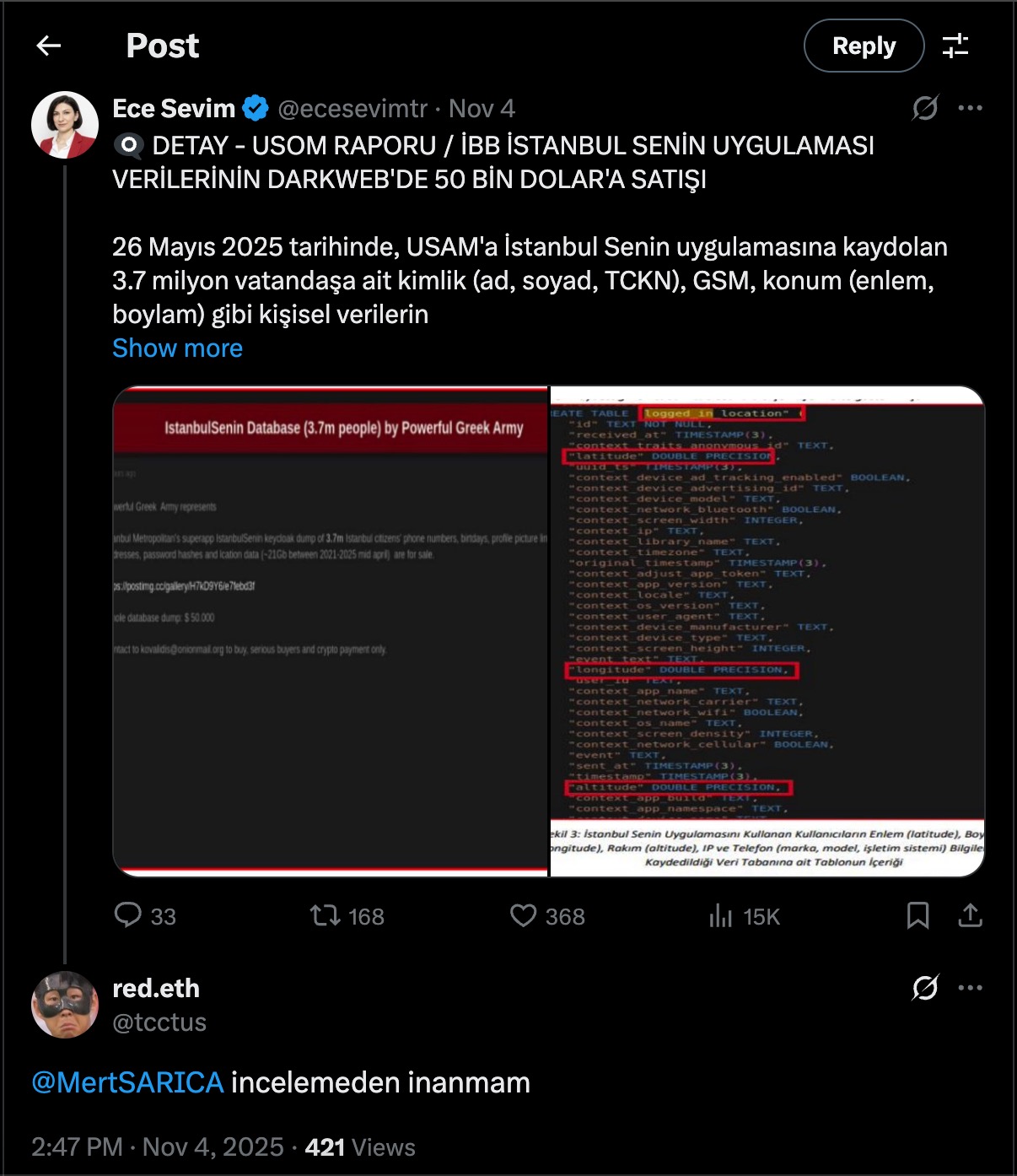Open the @ecesevimtr handle

[x=352, y=109]
